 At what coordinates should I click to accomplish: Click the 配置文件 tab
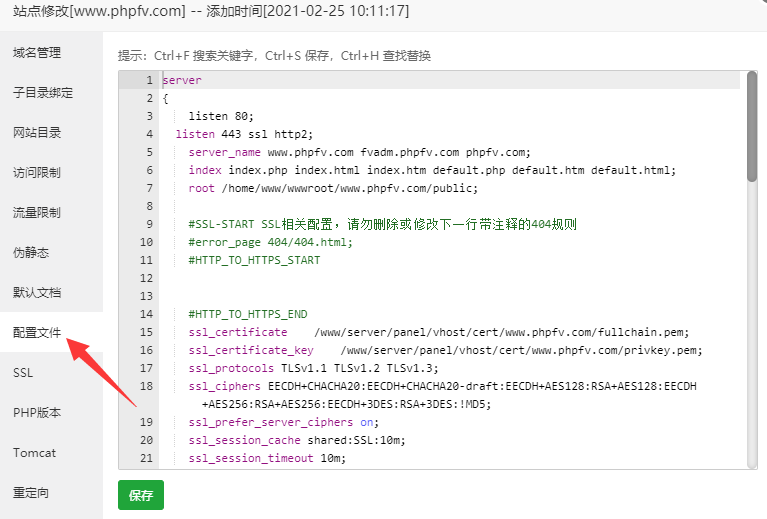click(x=37, y=333)
